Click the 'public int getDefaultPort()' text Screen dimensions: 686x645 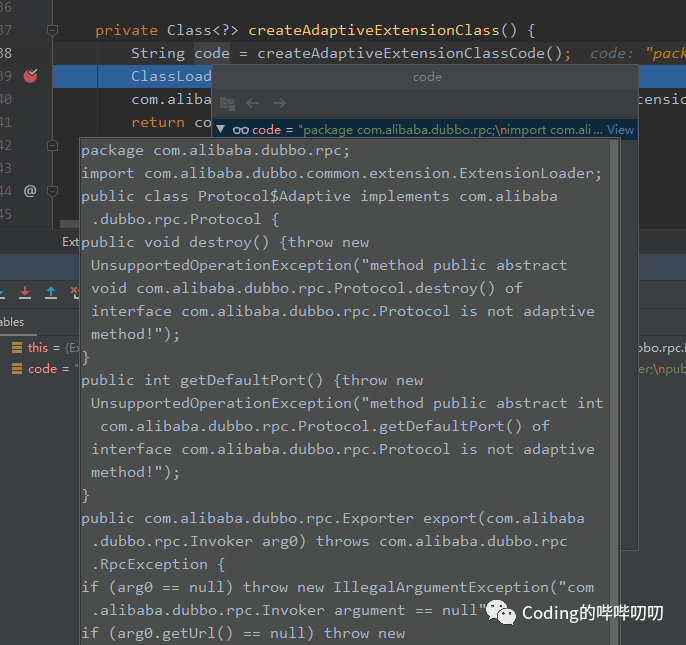202,380
